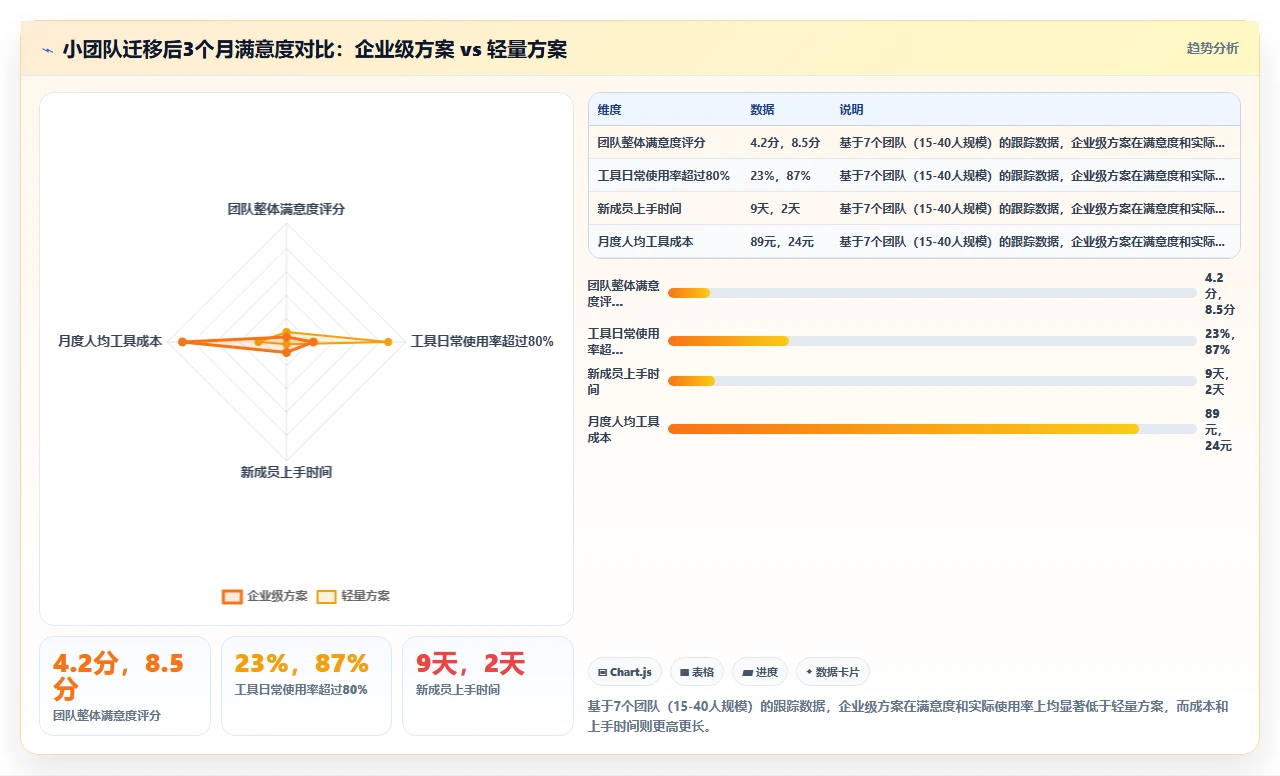Select the 进度 chip
The image size is (1280, 776).
coord(760,672)
